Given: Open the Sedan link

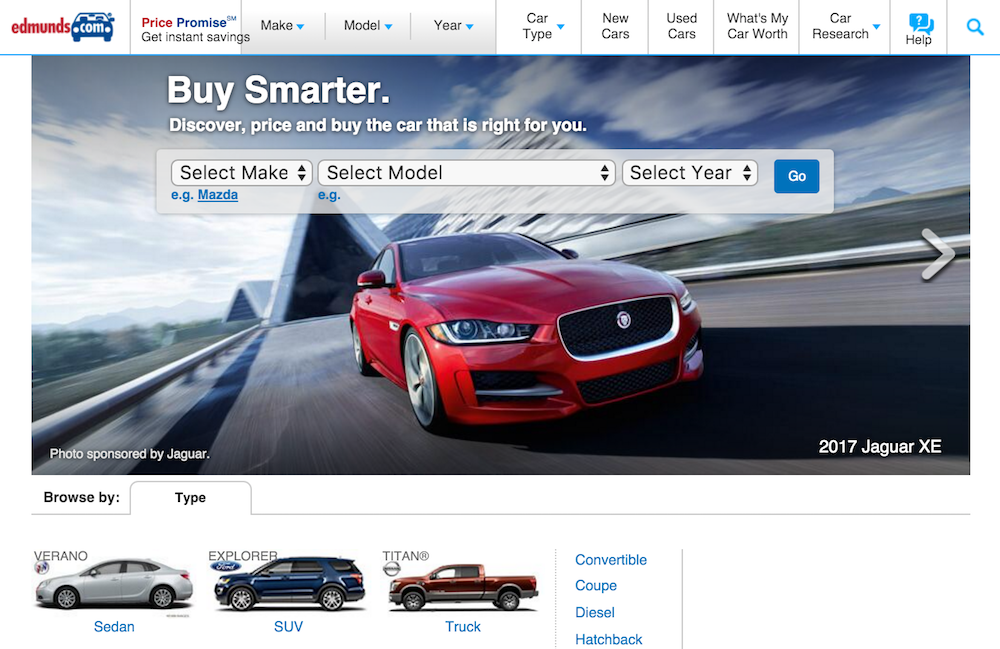Looking at the screenshot, I should coord(114,627).
